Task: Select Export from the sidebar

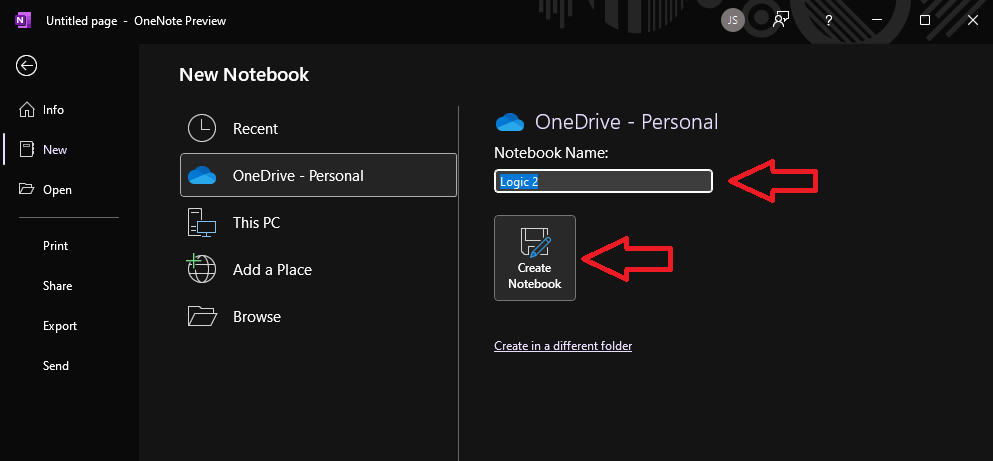Action: coord(59,326)
